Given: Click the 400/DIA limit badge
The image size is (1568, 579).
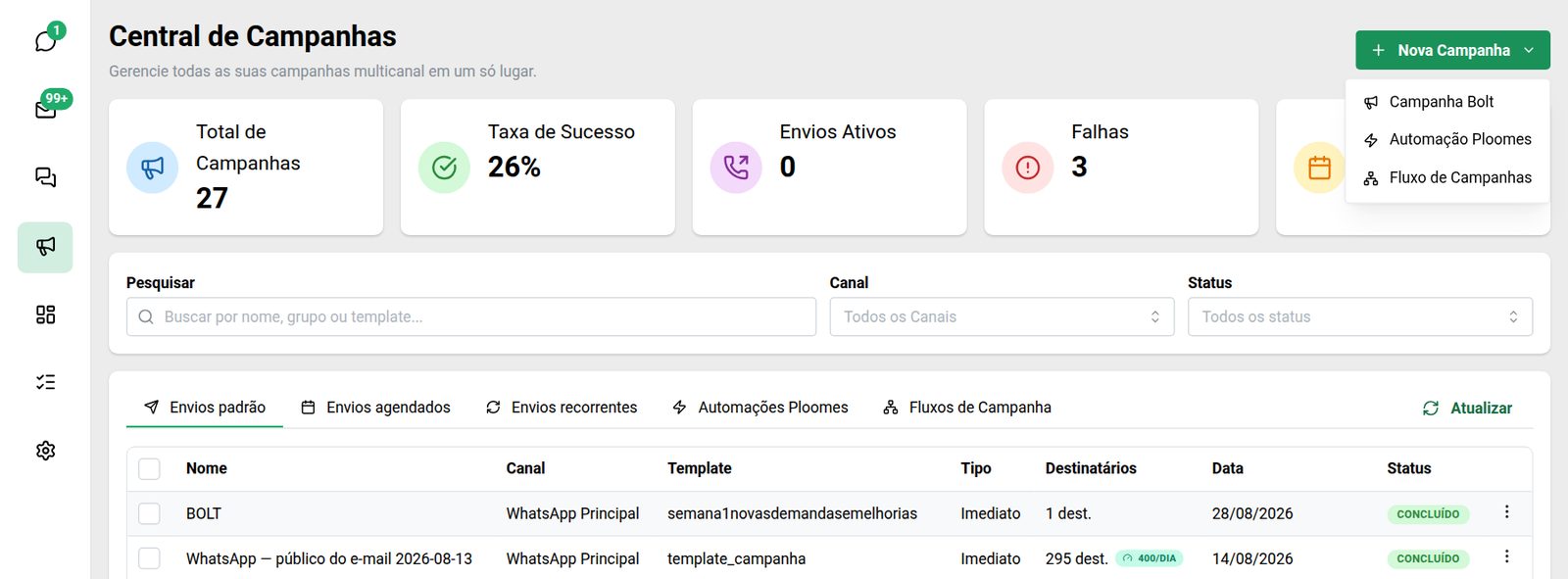Looking at the screenshot, I should click(x=1149, y=558).
